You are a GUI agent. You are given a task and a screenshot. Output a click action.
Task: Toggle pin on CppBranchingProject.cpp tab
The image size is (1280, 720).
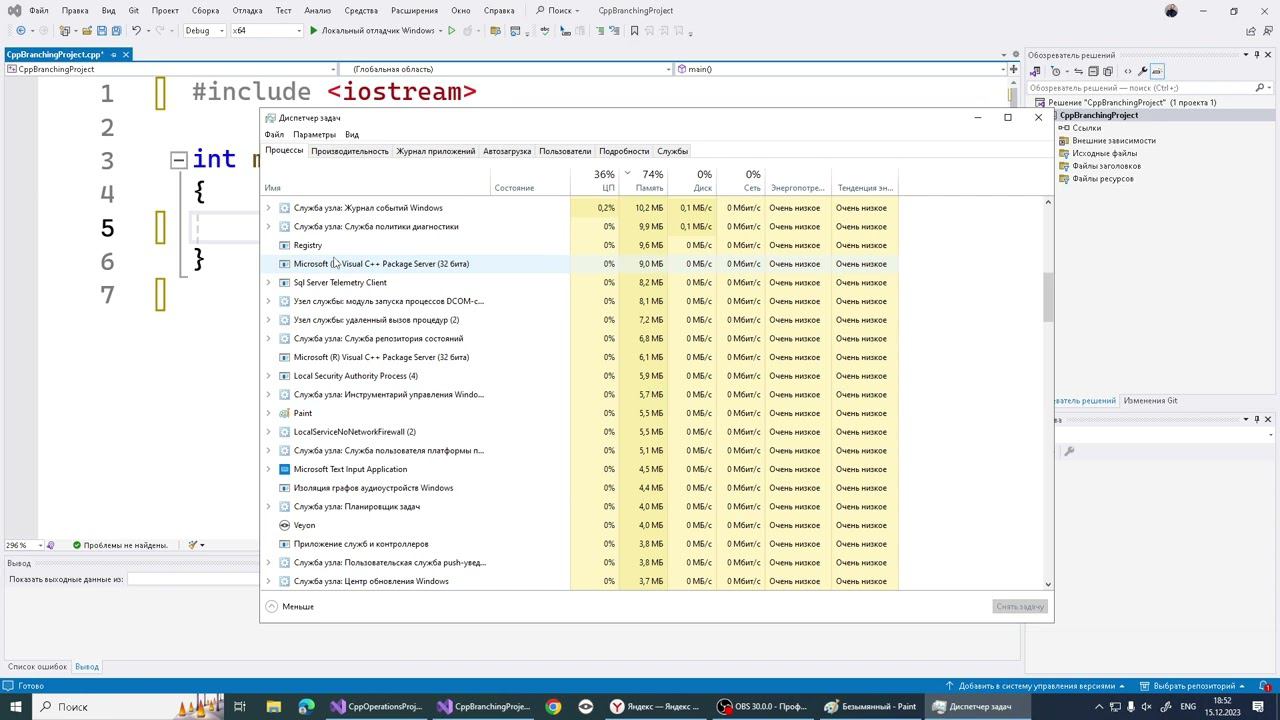tap(114, 55)
